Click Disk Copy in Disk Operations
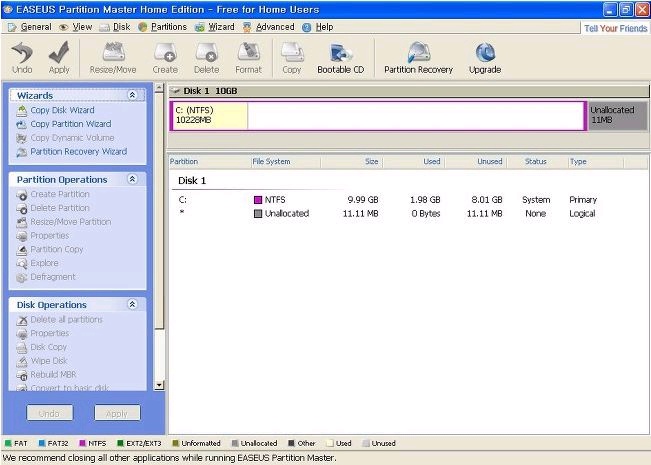 [48, 347]
